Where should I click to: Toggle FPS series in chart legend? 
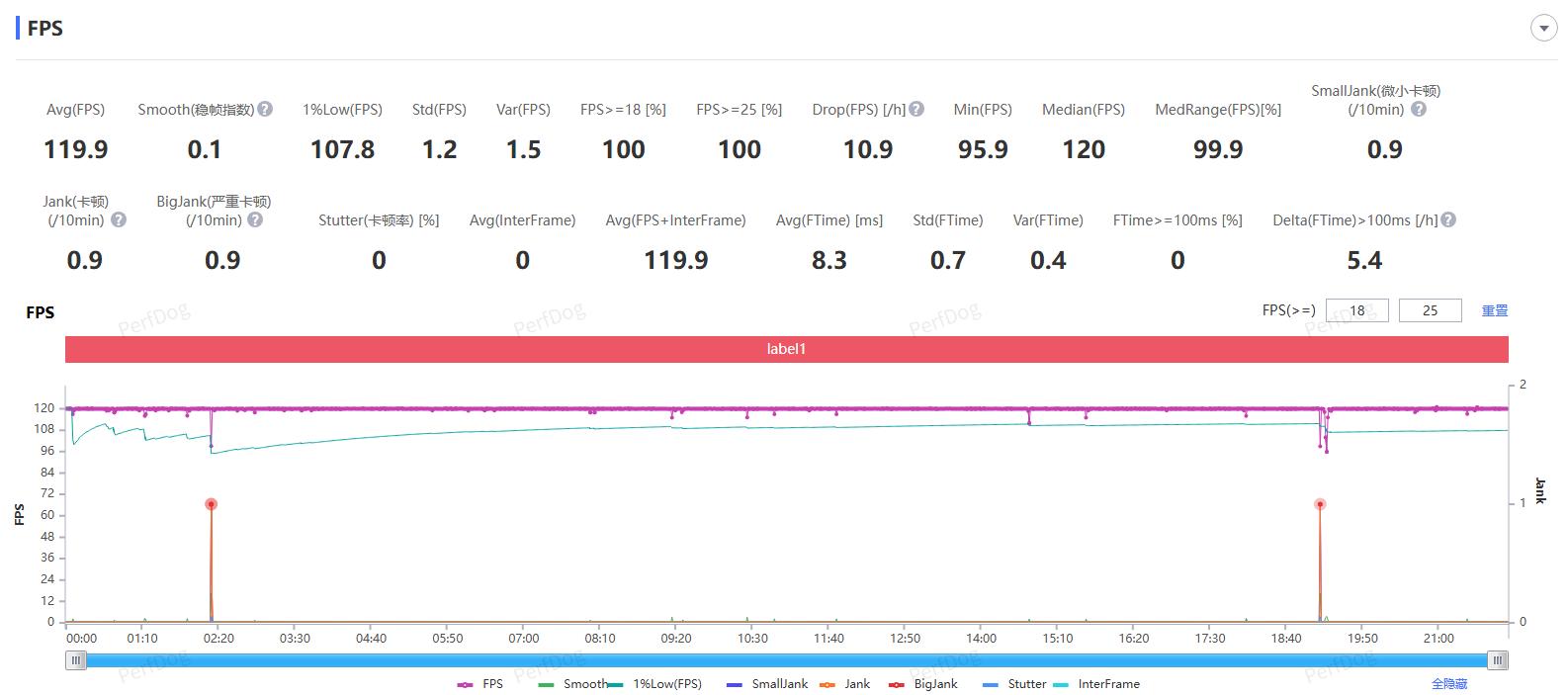click(481, 684)
